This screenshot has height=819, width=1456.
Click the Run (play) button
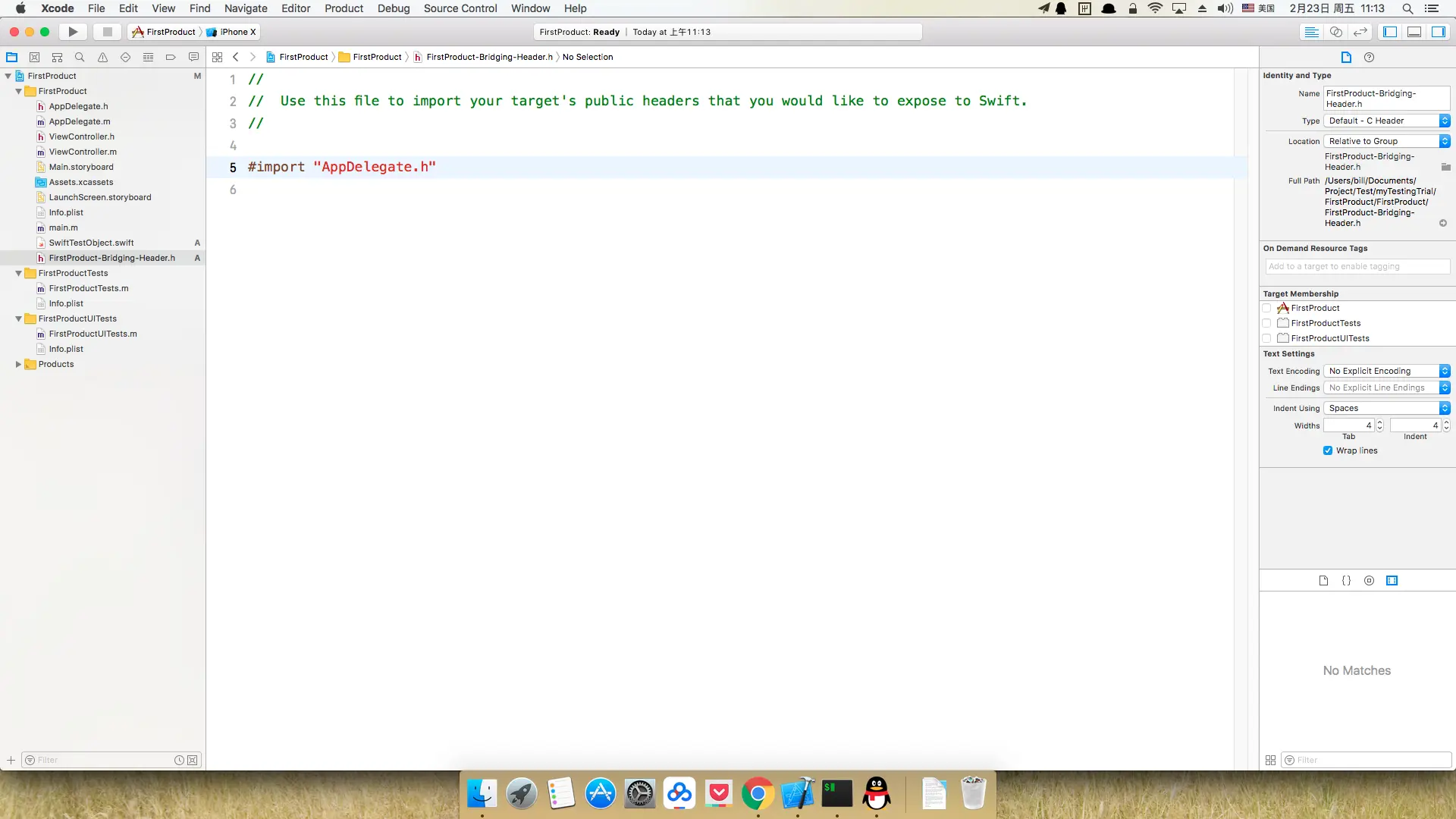click(73, 32)
